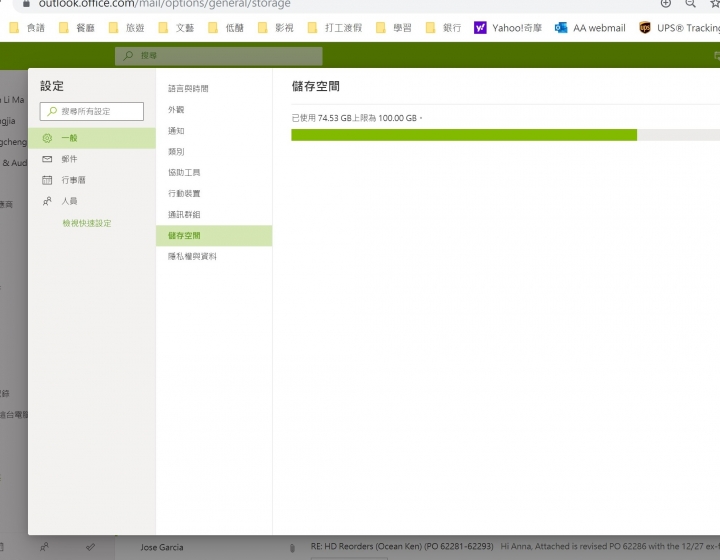Open the 行動裝置 settings page

[214, 194]
